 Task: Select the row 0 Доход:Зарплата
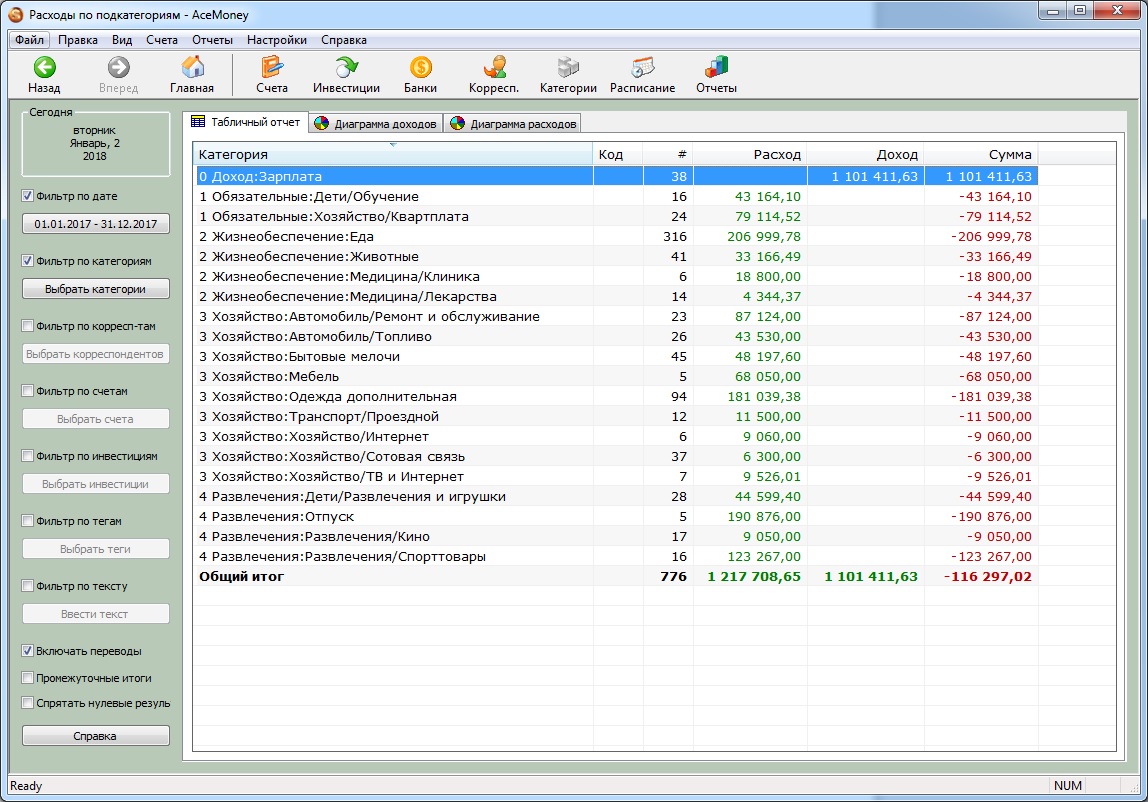(x=616, y=177)
